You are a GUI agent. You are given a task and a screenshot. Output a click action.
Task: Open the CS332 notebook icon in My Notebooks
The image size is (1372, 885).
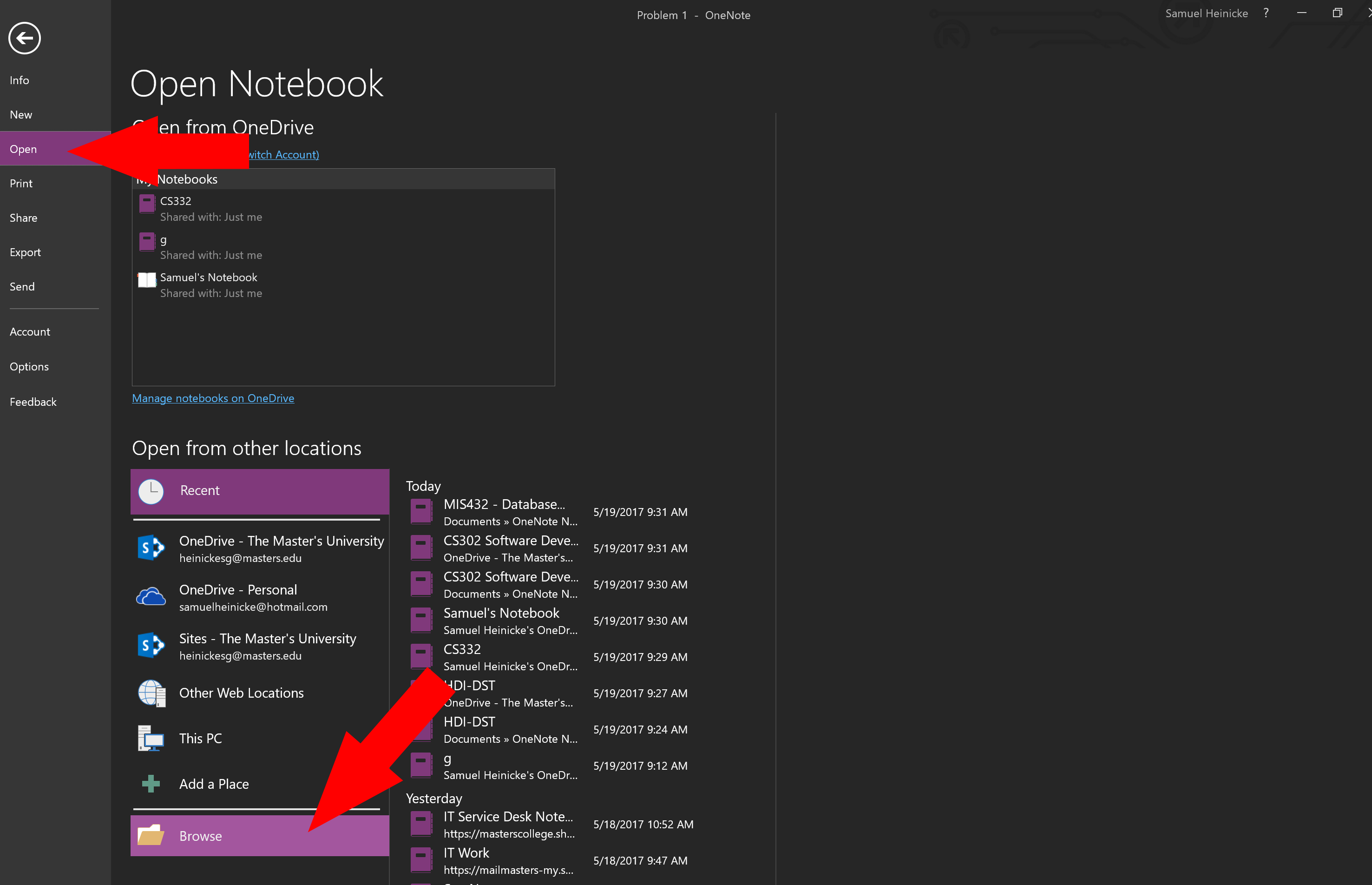coord(147,204)
